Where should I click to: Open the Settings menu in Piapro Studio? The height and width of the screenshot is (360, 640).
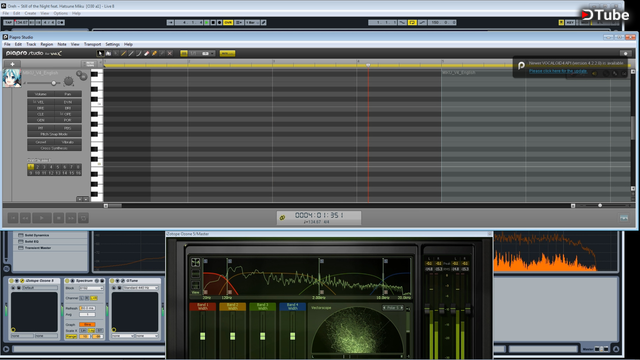(x=112, y=44)
